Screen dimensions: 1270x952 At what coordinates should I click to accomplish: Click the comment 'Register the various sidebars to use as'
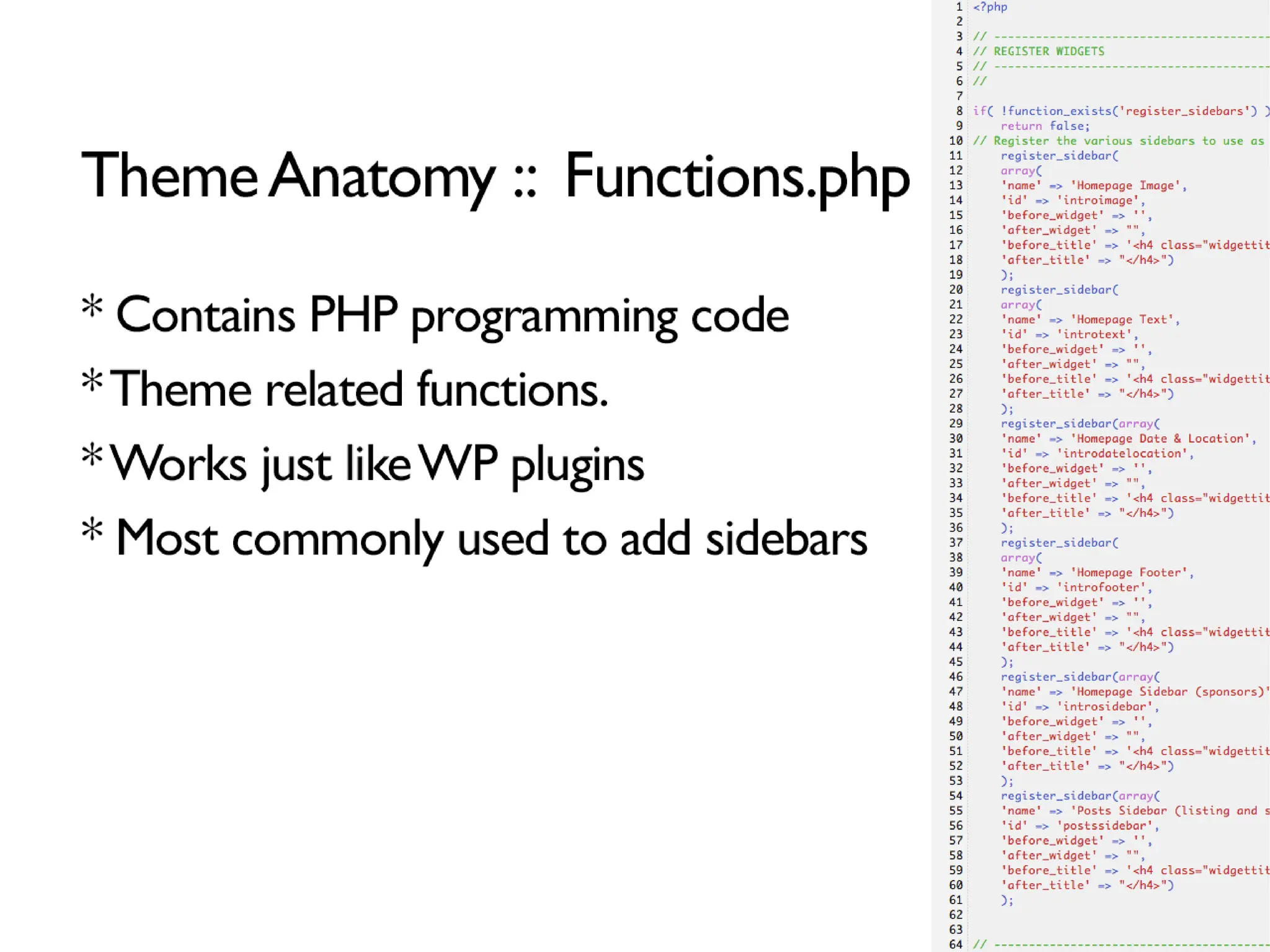pyautogui.click(x=1119, y=141)
